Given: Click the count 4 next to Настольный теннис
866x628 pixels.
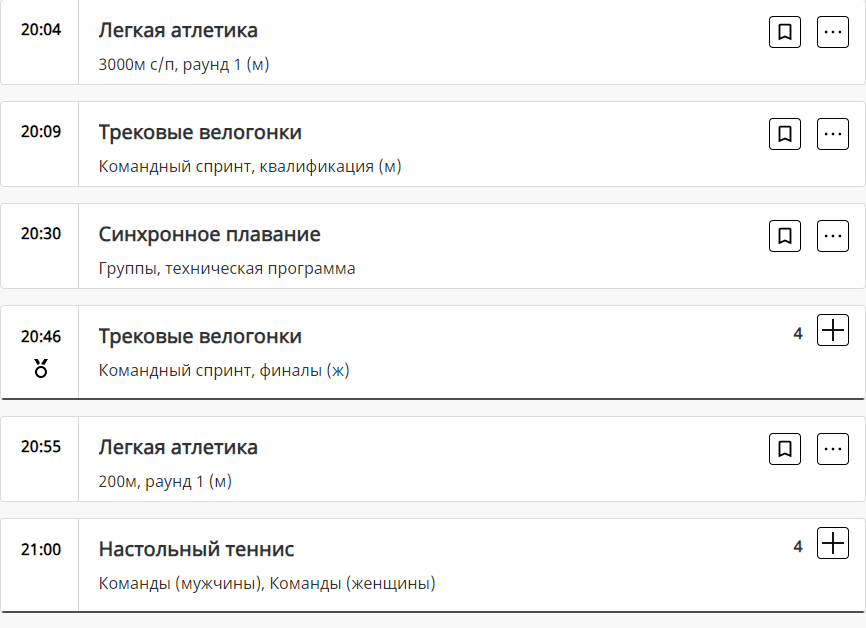Looking at the screenshot, I should (798, 546).
